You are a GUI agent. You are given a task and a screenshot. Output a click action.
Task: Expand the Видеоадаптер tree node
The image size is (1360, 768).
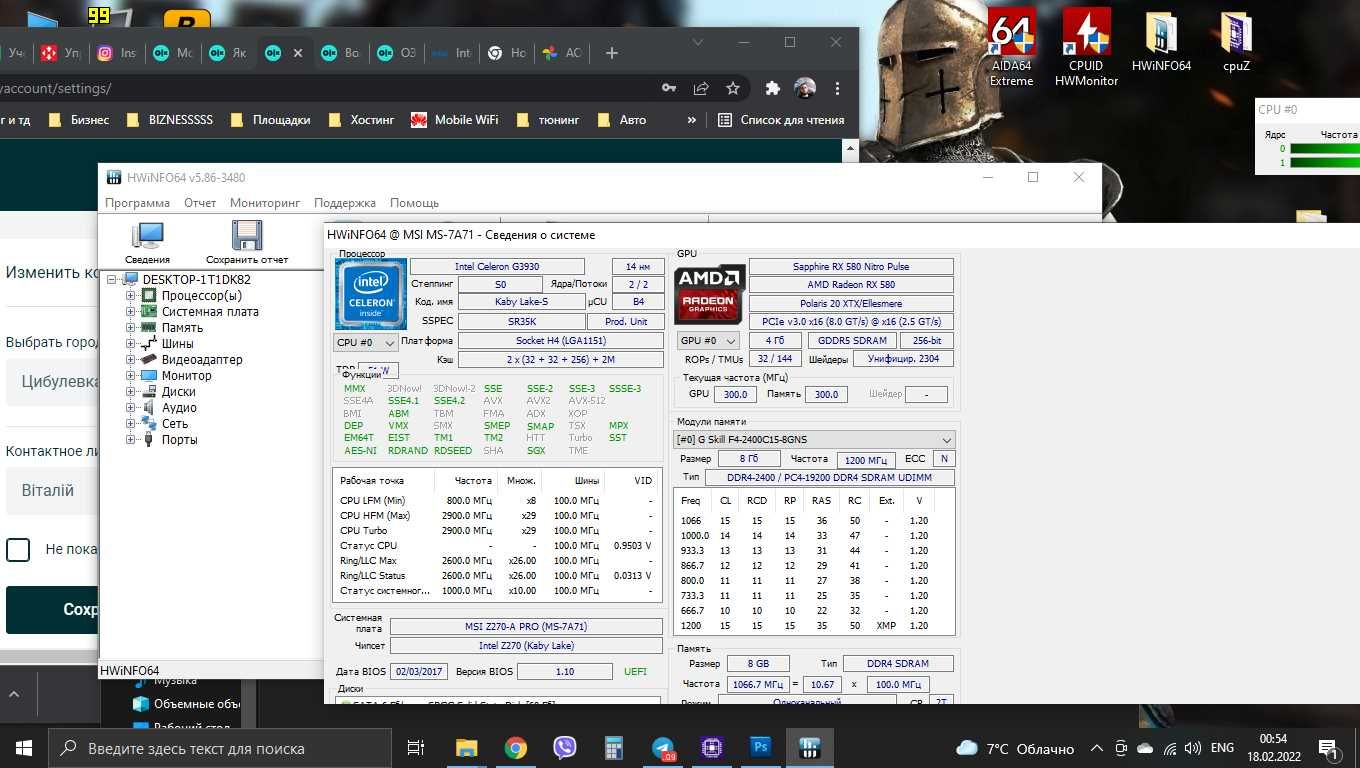[x=130, y=360]
